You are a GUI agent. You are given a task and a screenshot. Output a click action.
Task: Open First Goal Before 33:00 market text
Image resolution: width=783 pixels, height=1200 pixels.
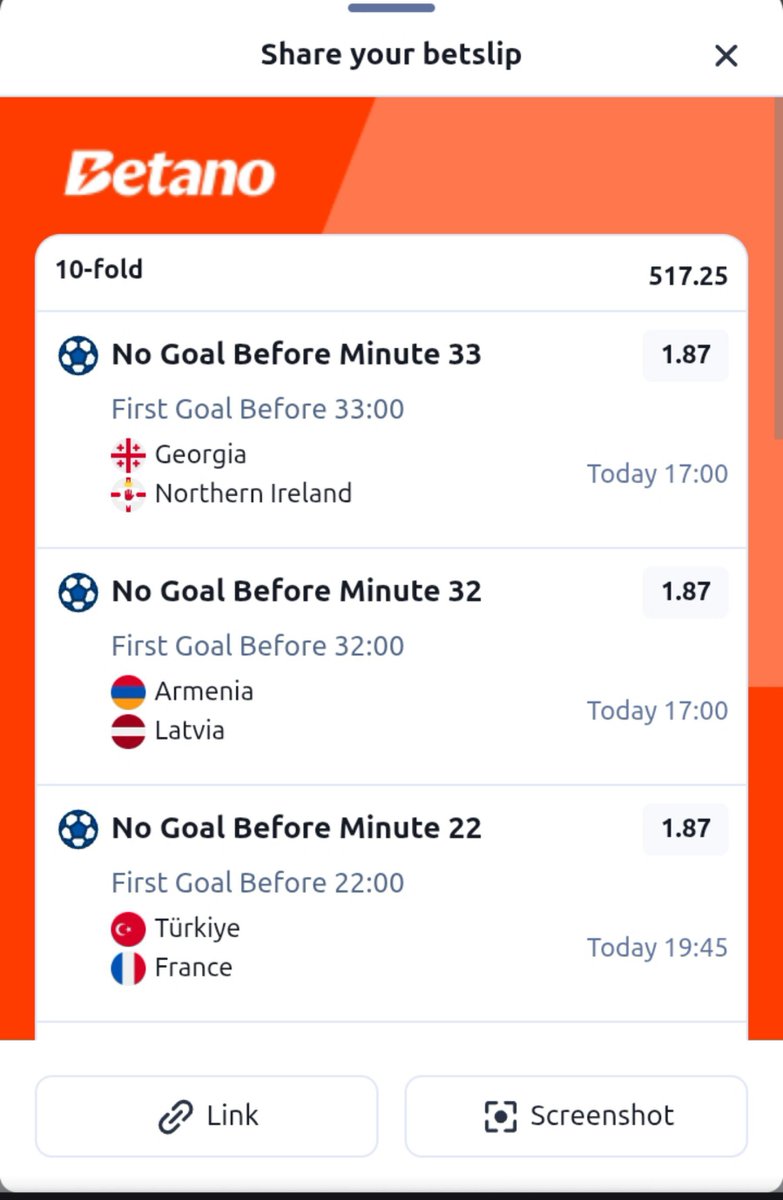258,409
